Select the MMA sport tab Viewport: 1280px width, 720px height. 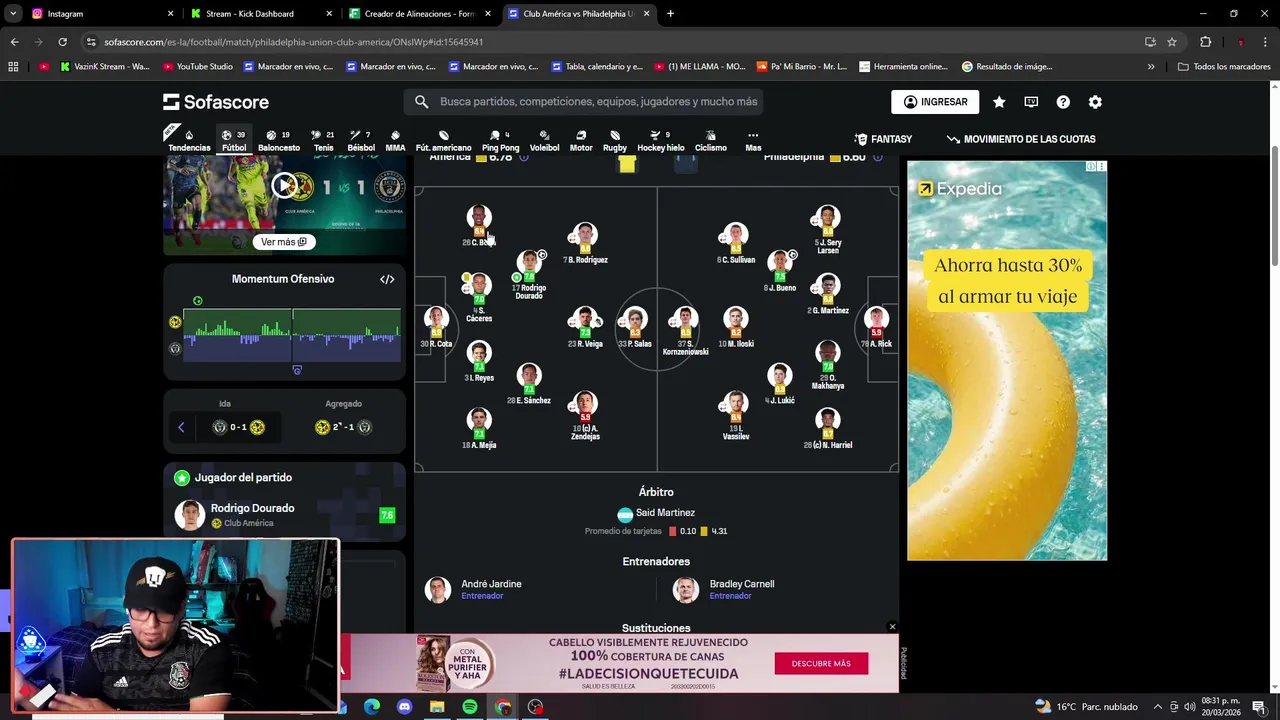(x=395, y=140)
